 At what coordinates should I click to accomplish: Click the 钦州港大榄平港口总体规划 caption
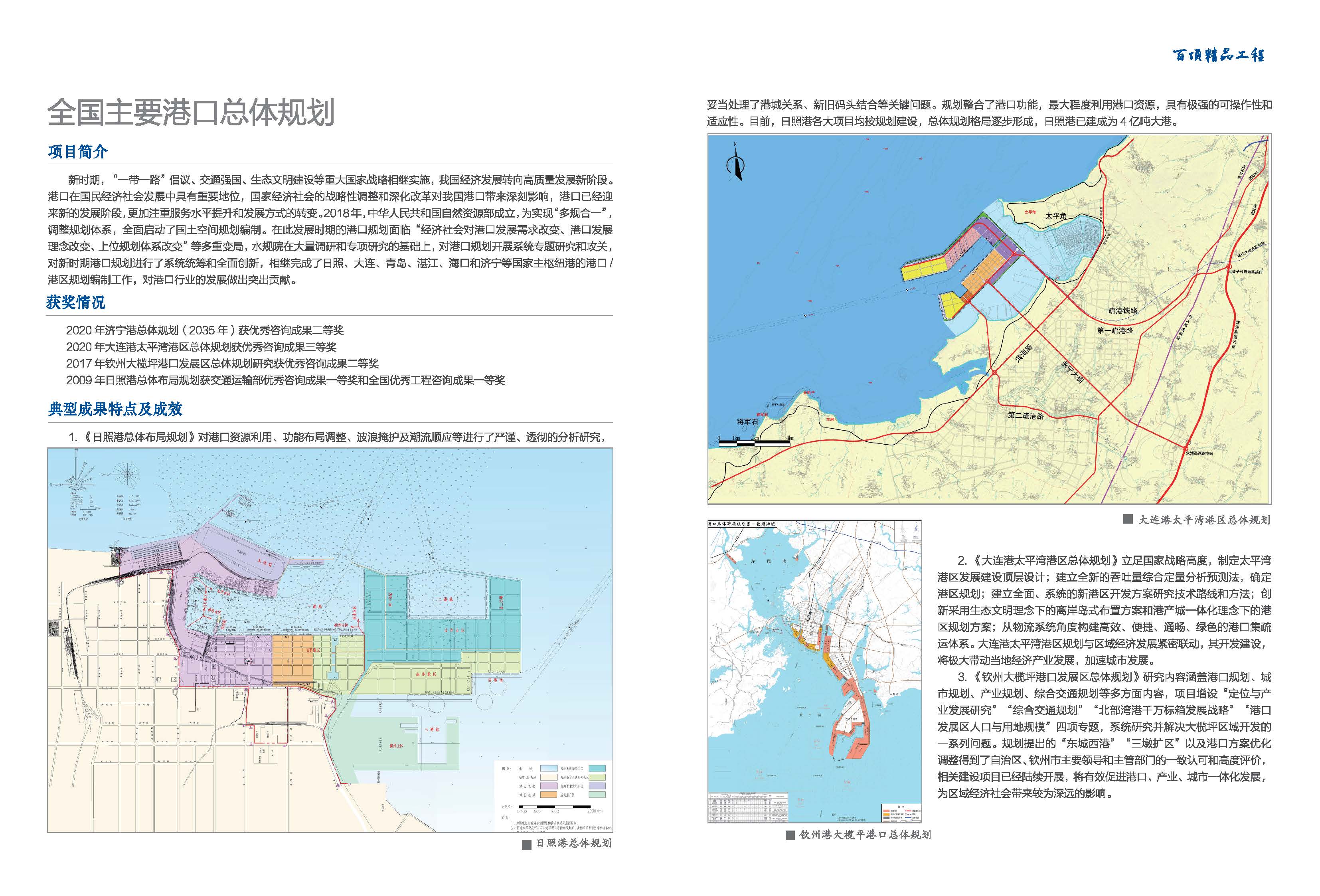(x=865, y=835)
